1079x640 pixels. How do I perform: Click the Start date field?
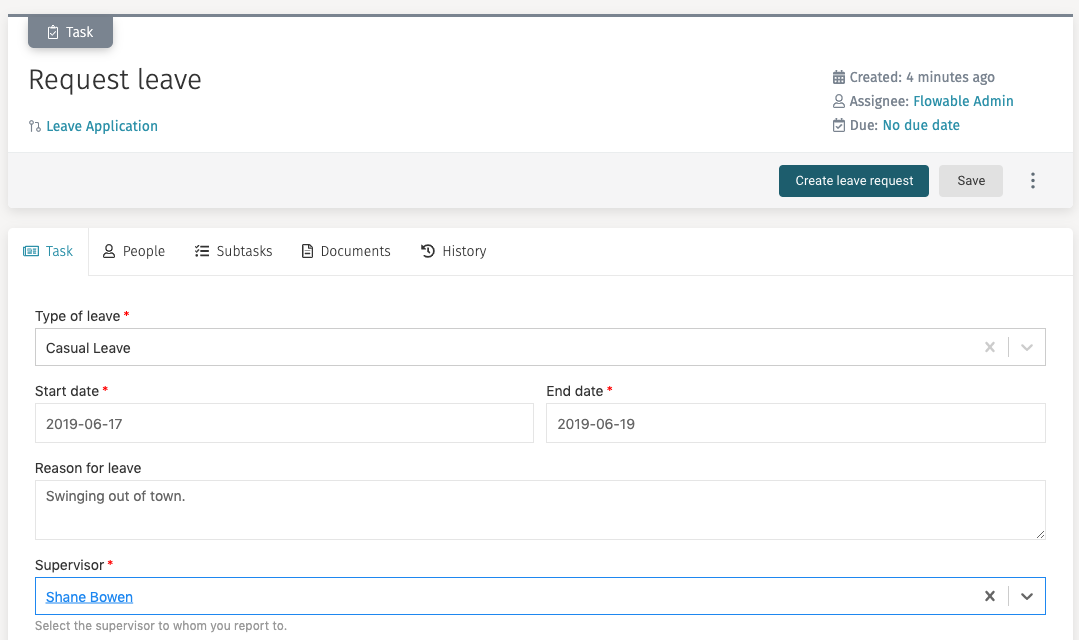tap(285, 423)
